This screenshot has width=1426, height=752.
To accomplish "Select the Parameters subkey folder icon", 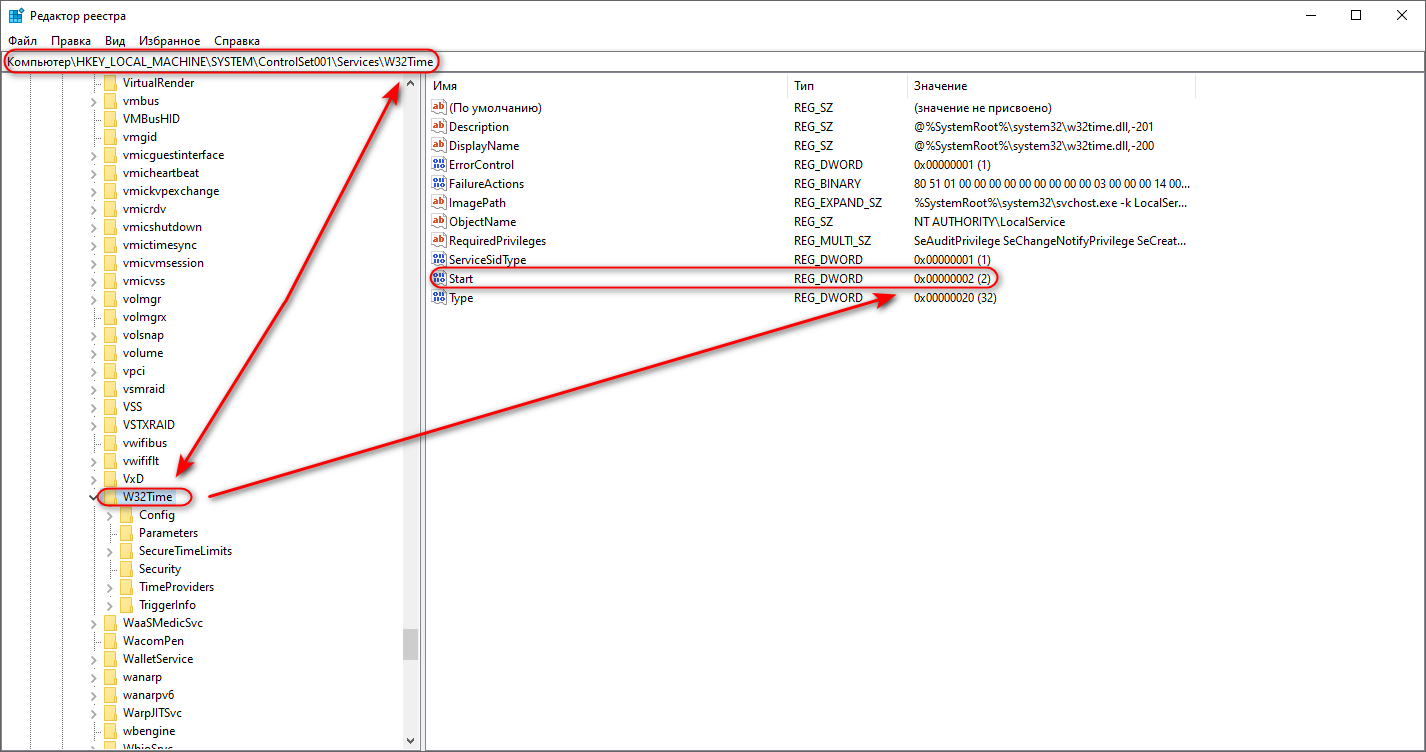I will [x=126, y=533].
